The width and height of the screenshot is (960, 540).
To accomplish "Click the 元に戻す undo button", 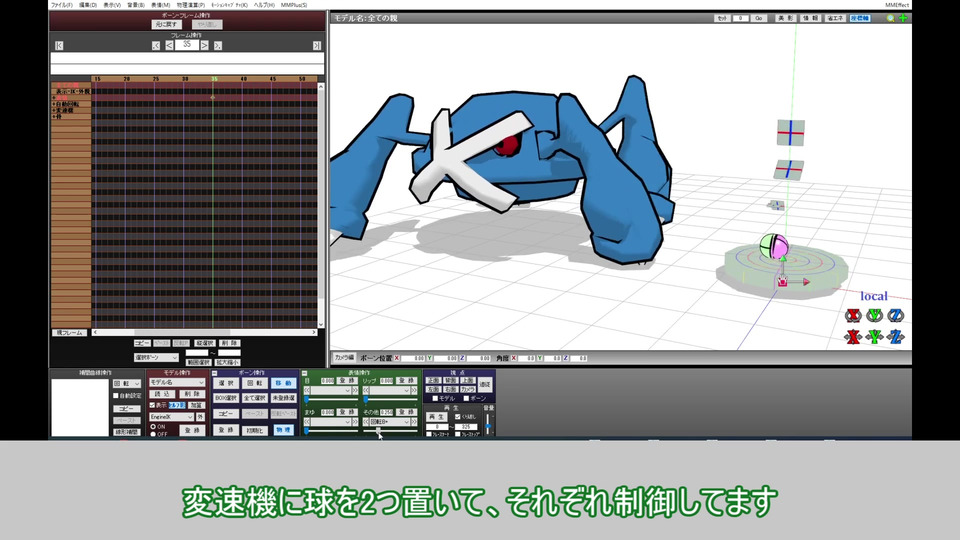I will 167,24.
